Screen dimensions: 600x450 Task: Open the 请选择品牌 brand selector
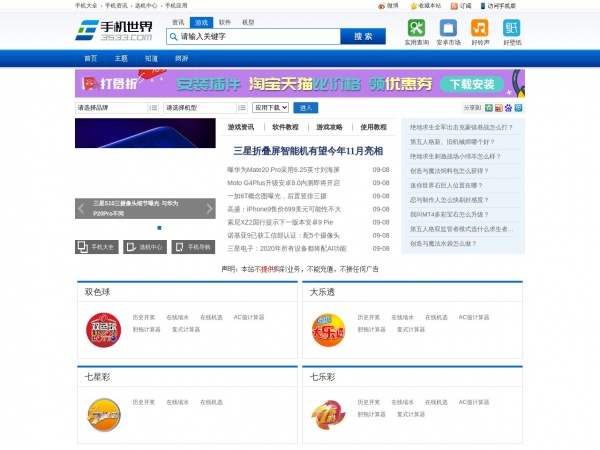111,108
